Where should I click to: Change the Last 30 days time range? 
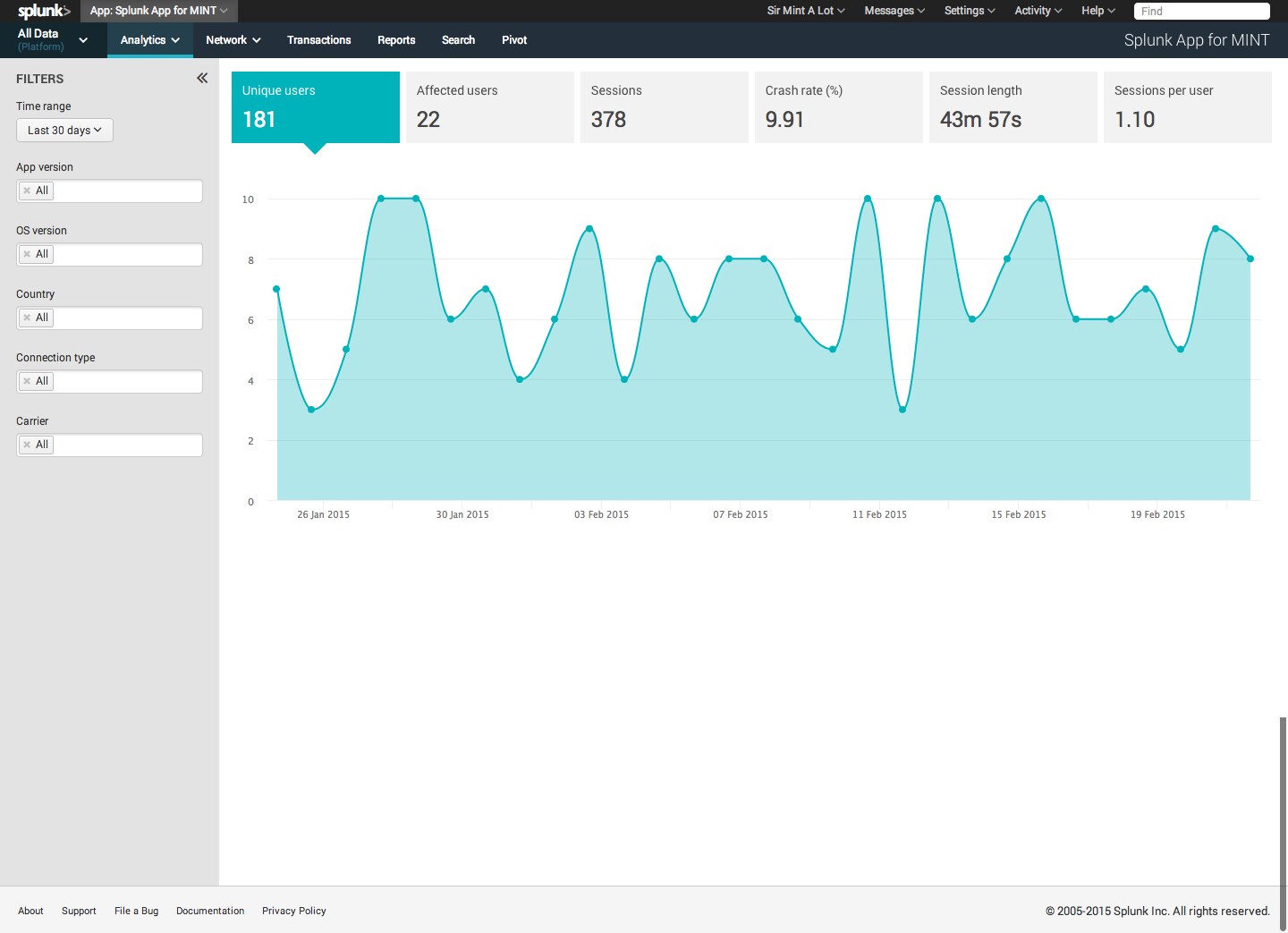click(x=64, y=130)
